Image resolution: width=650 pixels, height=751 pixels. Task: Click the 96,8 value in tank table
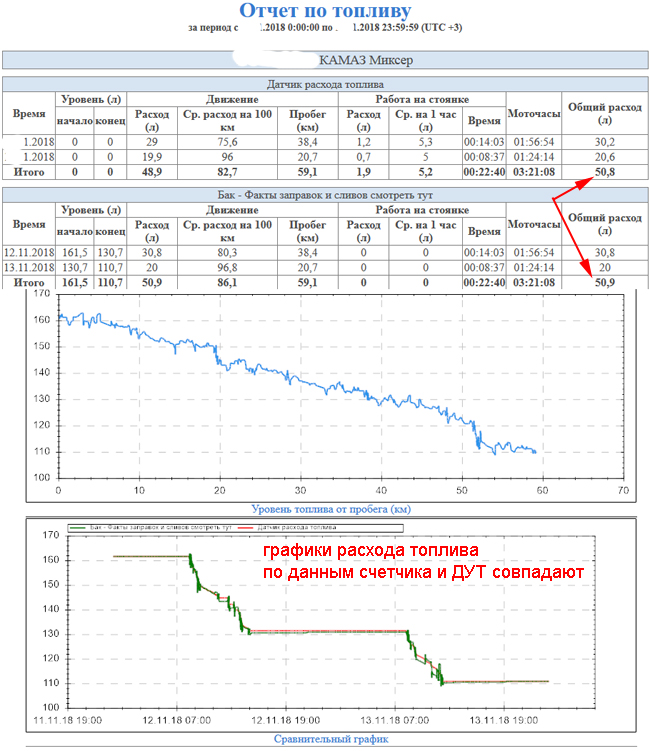click(x=229, y=269)
